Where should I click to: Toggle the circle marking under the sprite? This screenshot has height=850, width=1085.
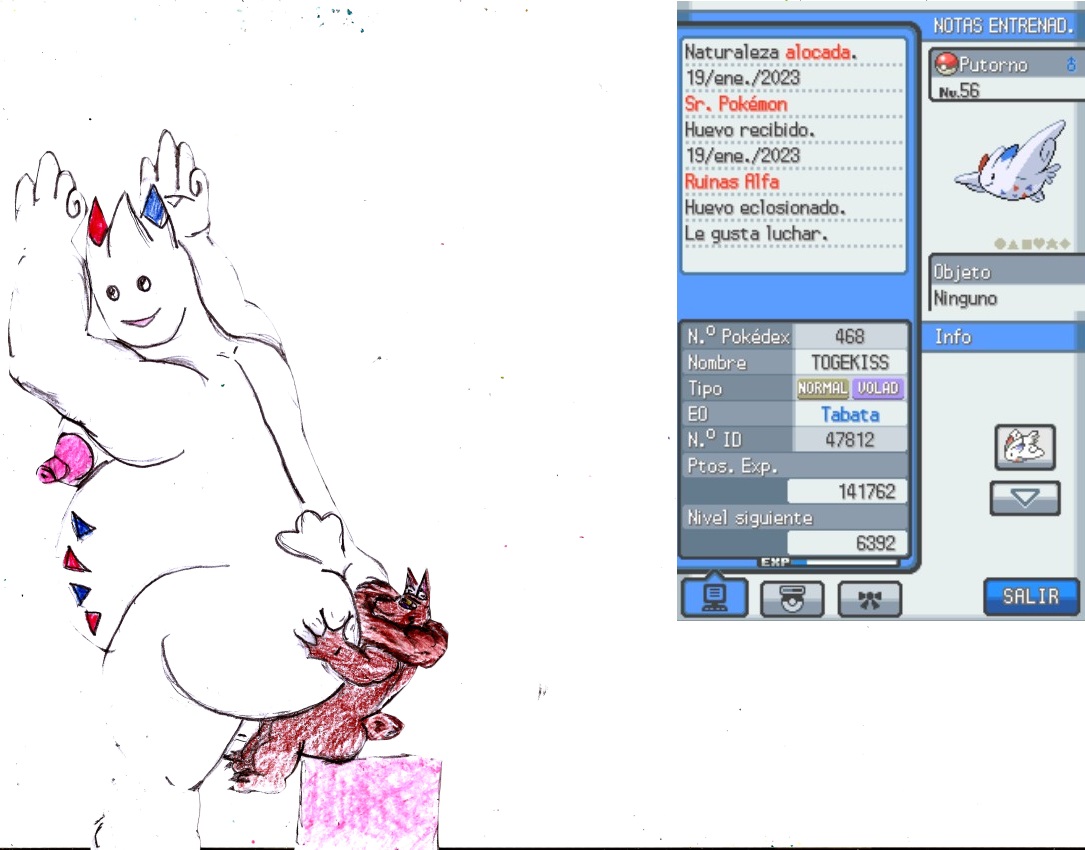click(x=999, y=244)
